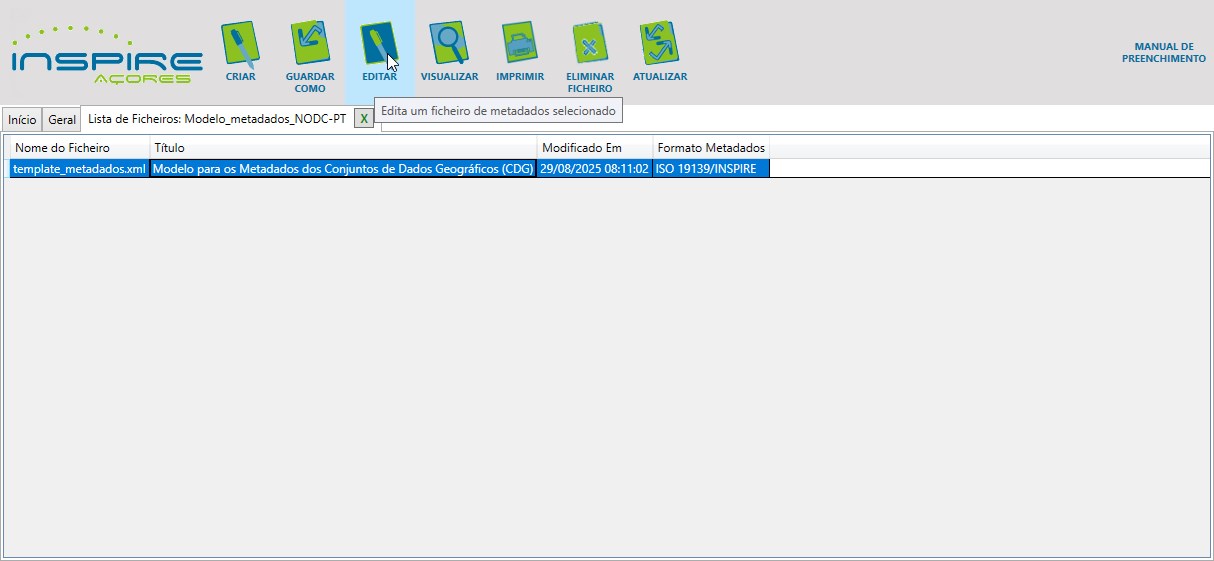
Task: Click the Modelo para os Metadados title cell
Action: pyautogui.click(x=342, y=169)
